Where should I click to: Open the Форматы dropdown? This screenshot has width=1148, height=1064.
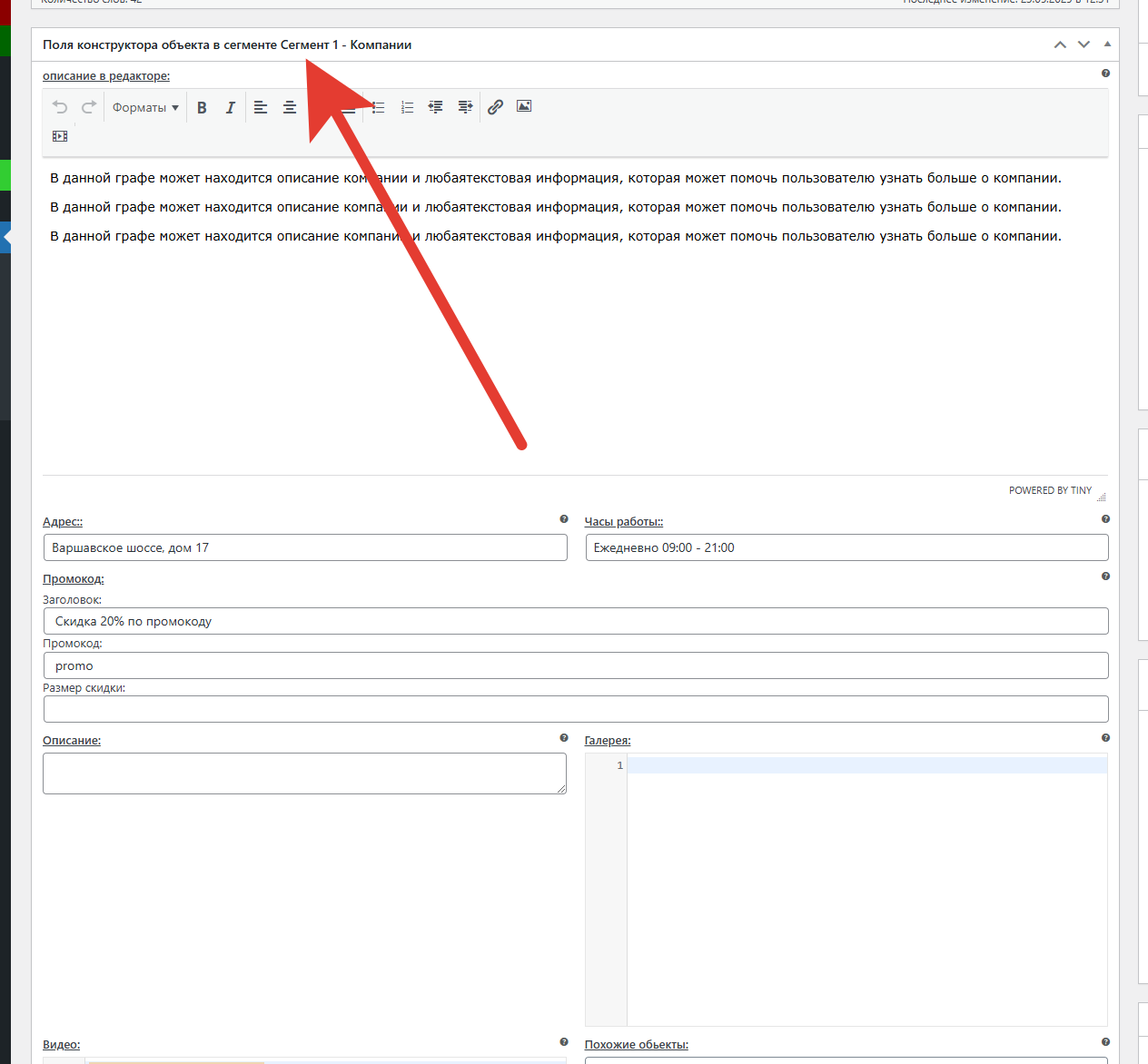145,107
